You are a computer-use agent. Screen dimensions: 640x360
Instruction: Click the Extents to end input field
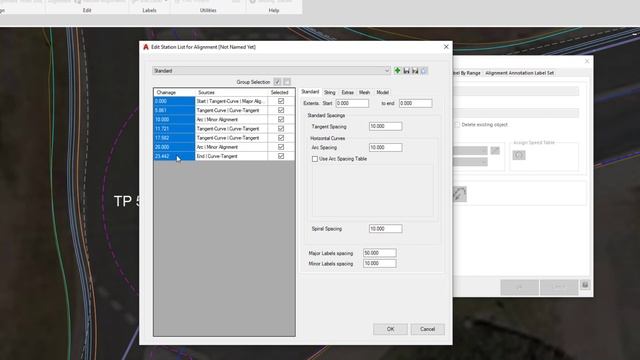click(x=415, y=103)
